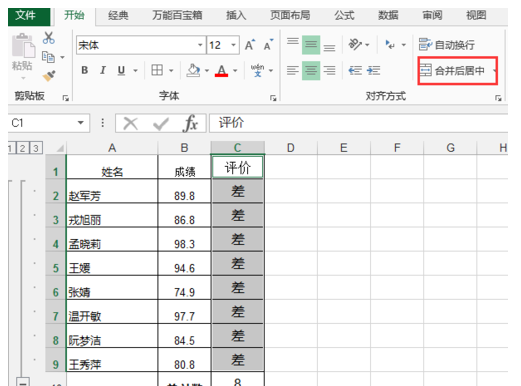Select the Format Painter brush
Screen dimensions: 521x386
[49, 76]
